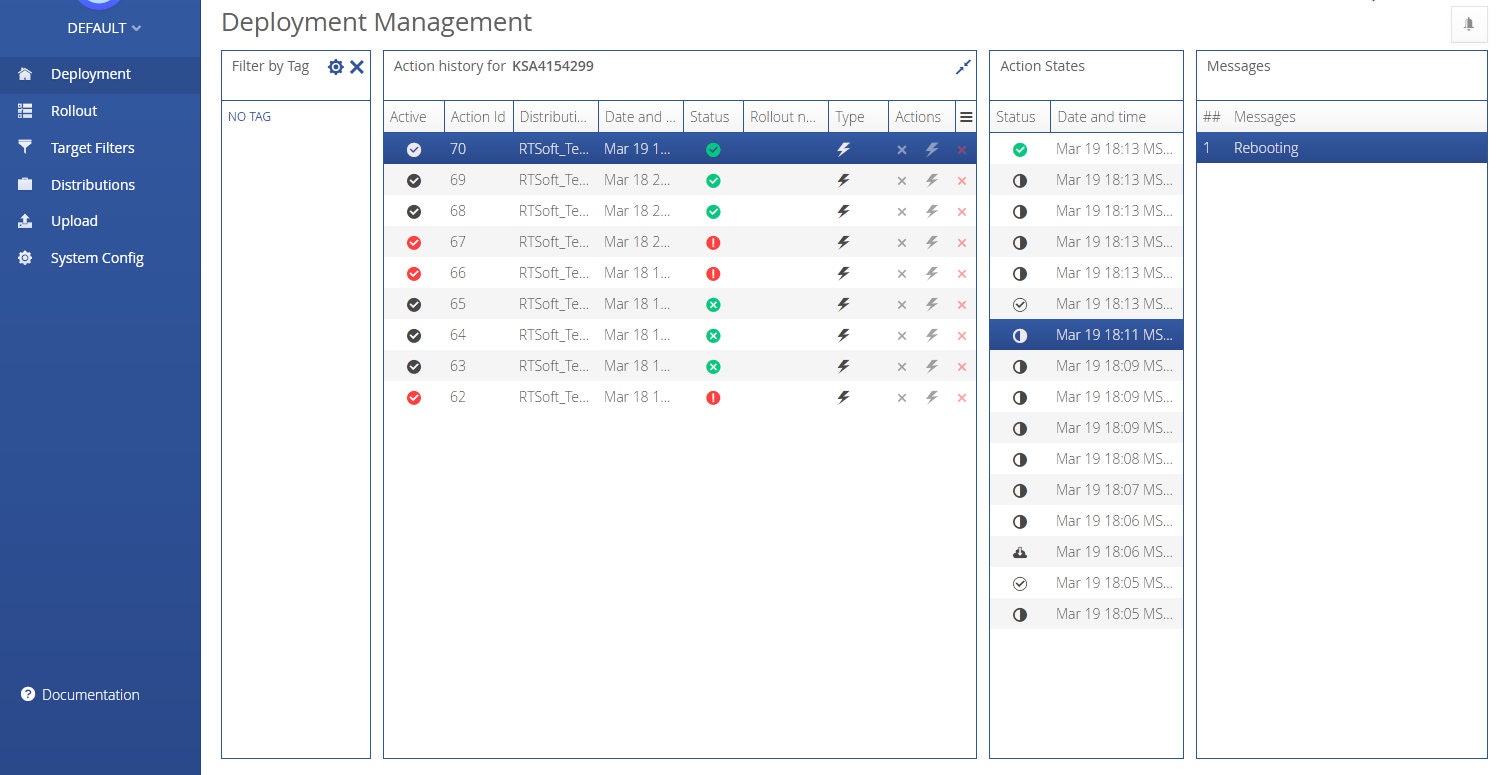Screen dimensions: 1502x775
Task: Force action 70 with its lightning icon
Action: click(x=932, y=150)
